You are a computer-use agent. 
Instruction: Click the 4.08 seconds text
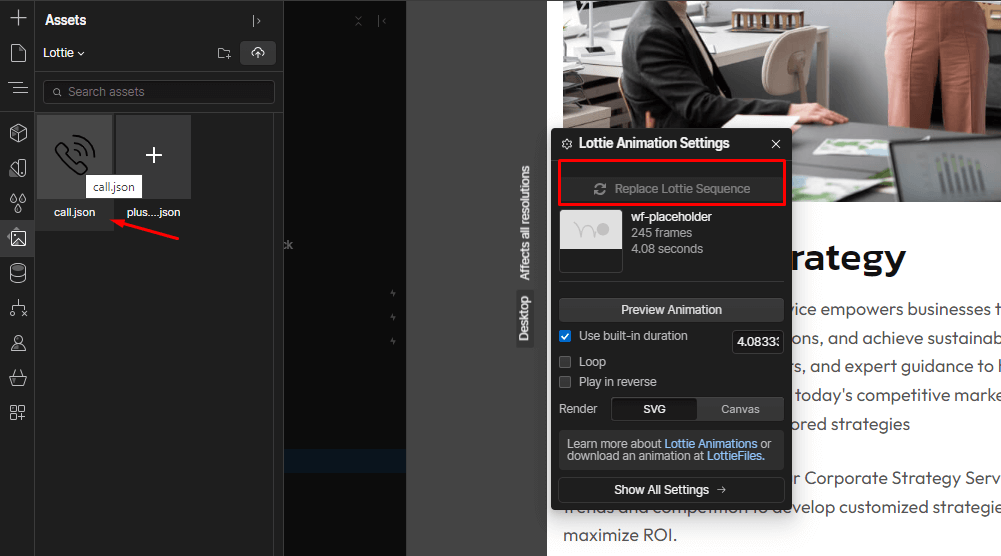tap(667, 249)
